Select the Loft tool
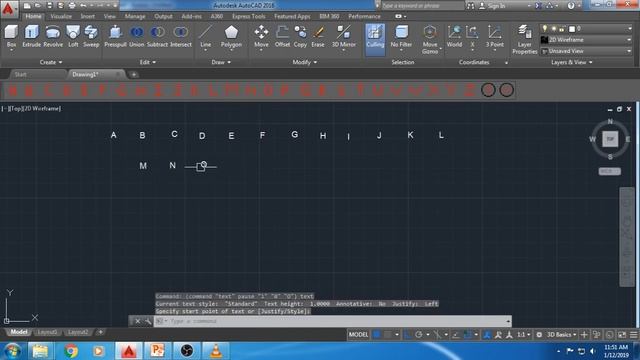The height and width of the screenshot is (360, 640). pos(73,37)
